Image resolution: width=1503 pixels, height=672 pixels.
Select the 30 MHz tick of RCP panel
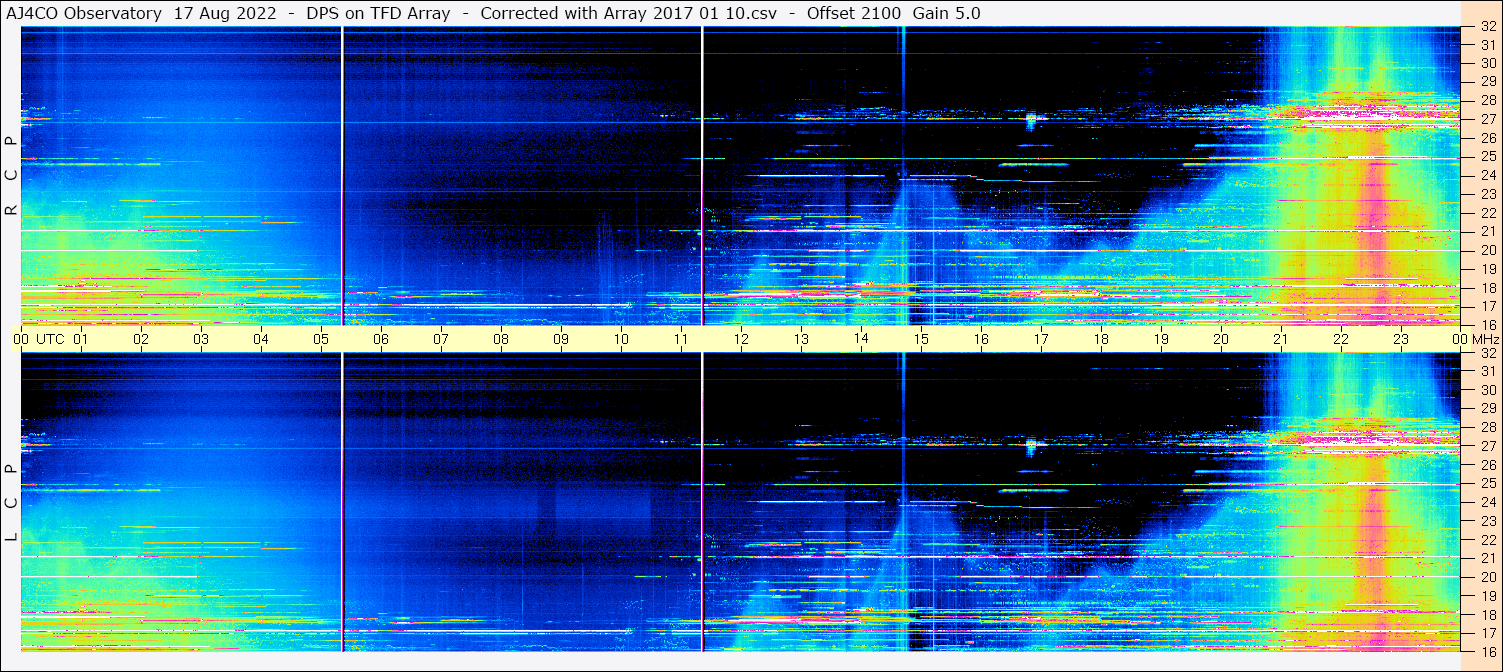point(1488,63)
